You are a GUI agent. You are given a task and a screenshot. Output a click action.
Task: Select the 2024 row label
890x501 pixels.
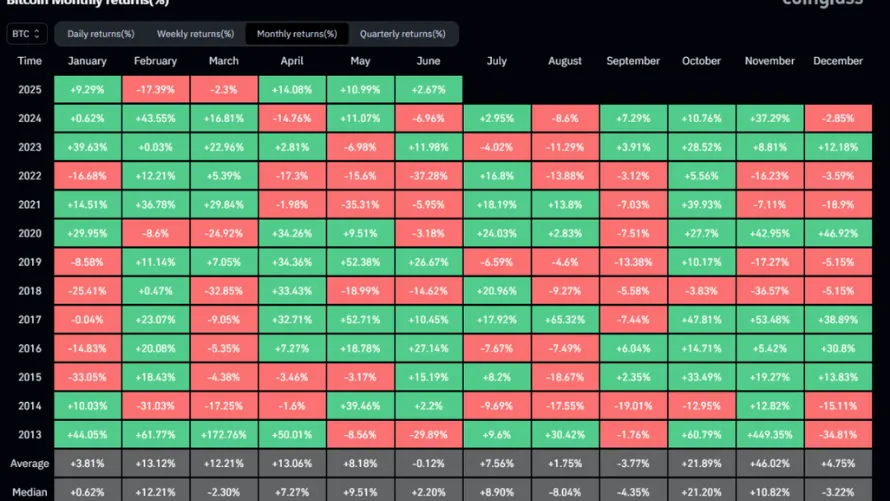[x=30, y=119]
